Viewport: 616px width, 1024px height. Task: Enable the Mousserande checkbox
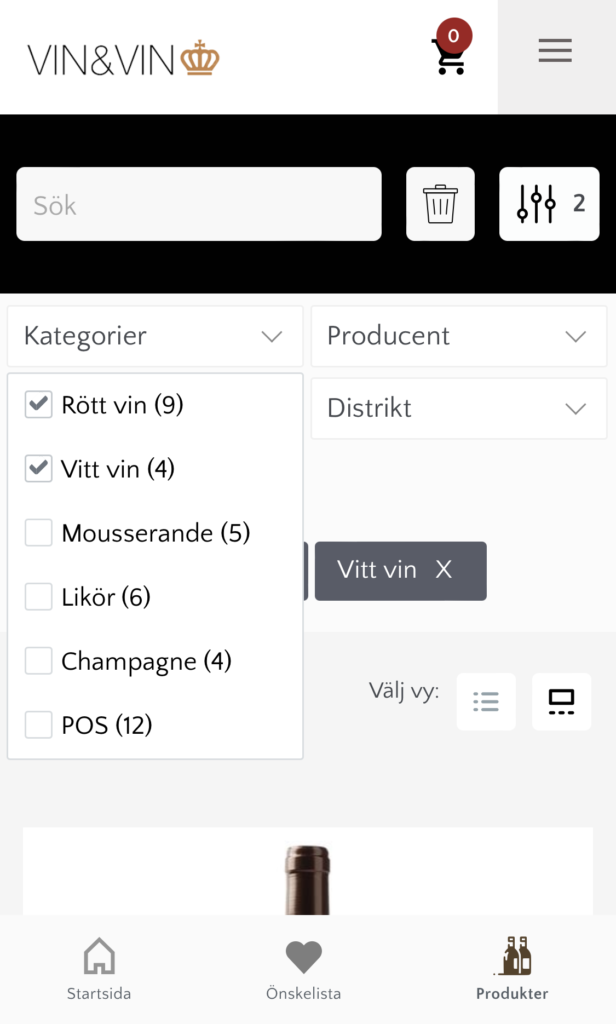click(39, 533)
